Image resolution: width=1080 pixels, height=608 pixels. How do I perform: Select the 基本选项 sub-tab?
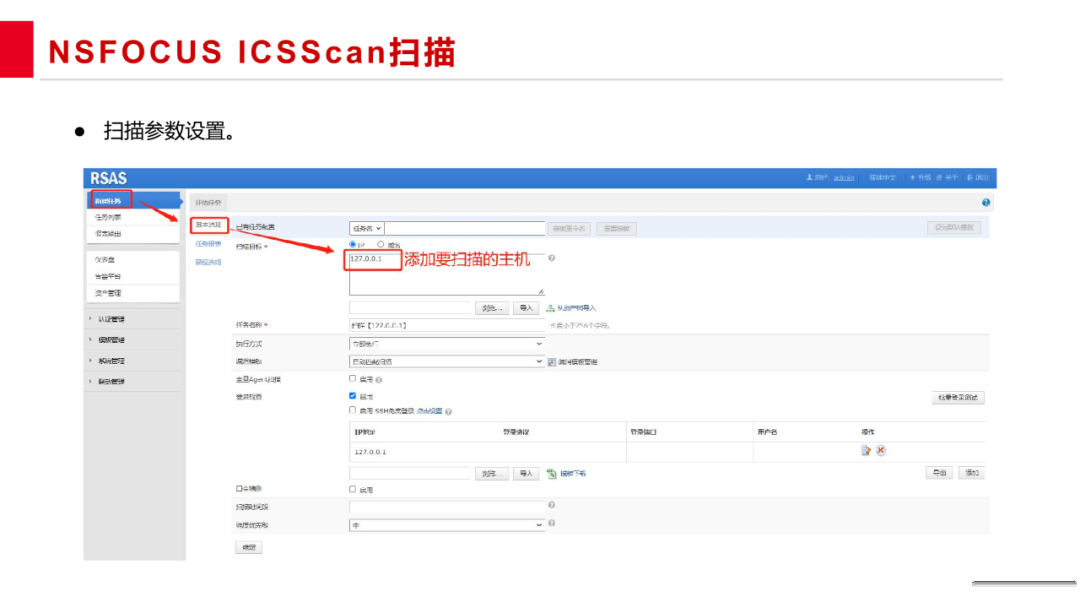(209, 225)
